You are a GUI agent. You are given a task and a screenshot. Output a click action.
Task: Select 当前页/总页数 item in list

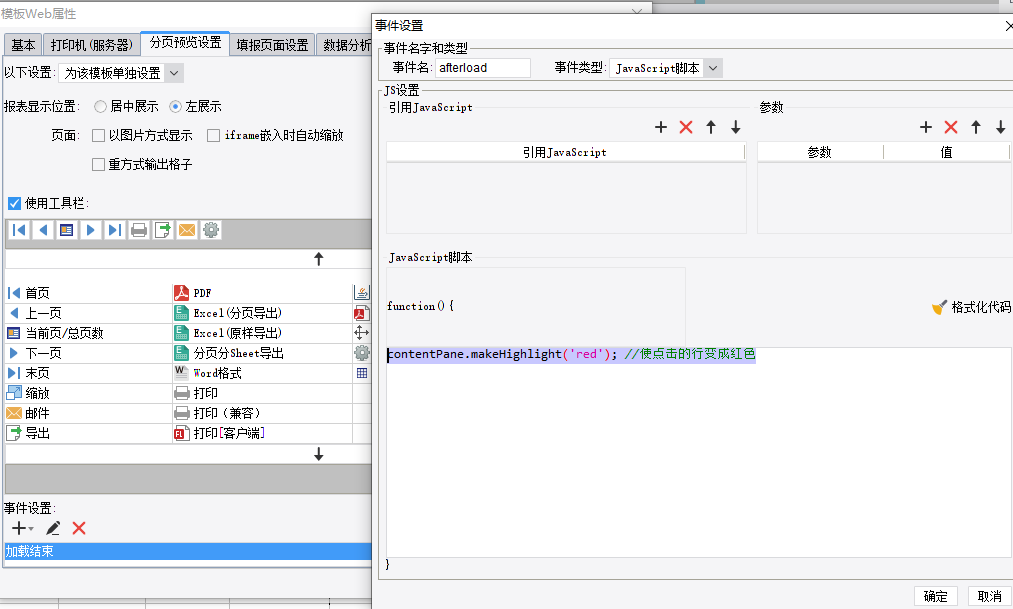point(88,333)
